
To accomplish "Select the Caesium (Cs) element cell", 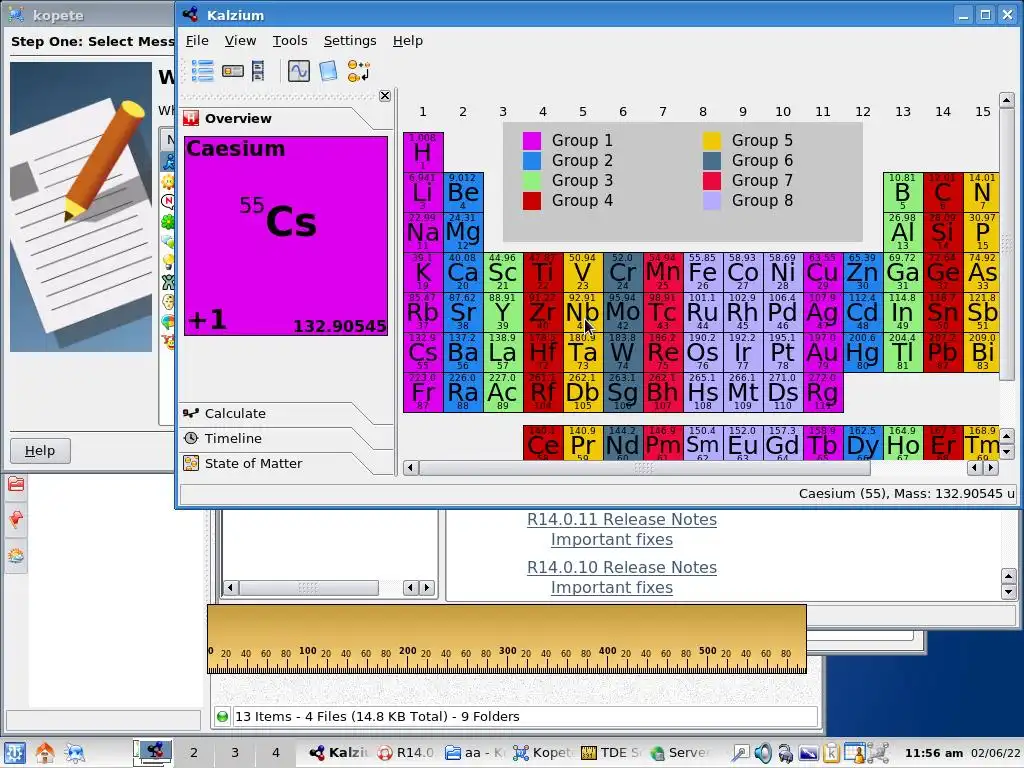I will (x=423, y=353).
